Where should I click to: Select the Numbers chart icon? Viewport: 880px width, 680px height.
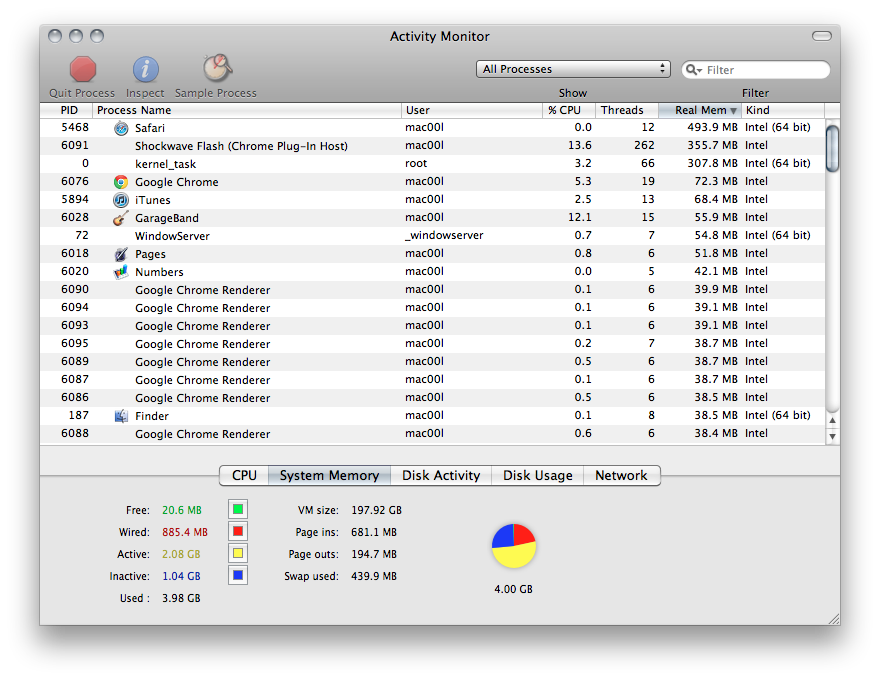tap(121, 272)
